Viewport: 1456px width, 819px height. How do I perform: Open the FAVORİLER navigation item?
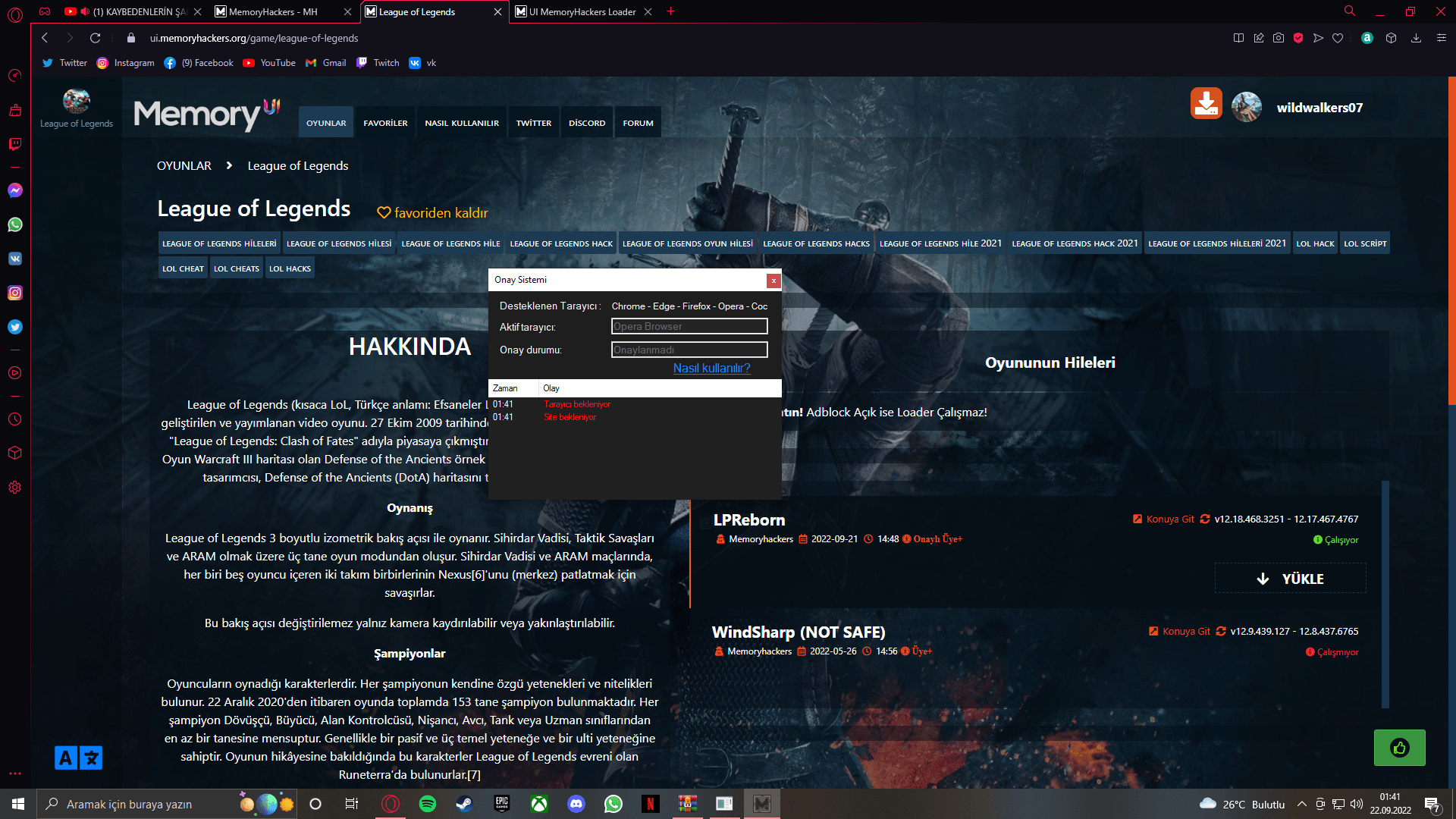coord(385,123)
